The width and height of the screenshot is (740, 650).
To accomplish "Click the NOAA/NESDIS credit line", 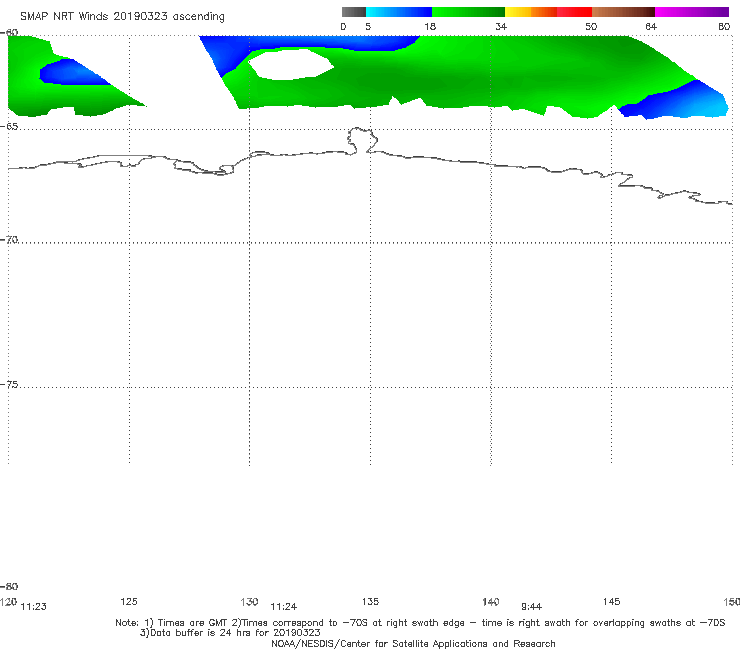I will 413,643.
